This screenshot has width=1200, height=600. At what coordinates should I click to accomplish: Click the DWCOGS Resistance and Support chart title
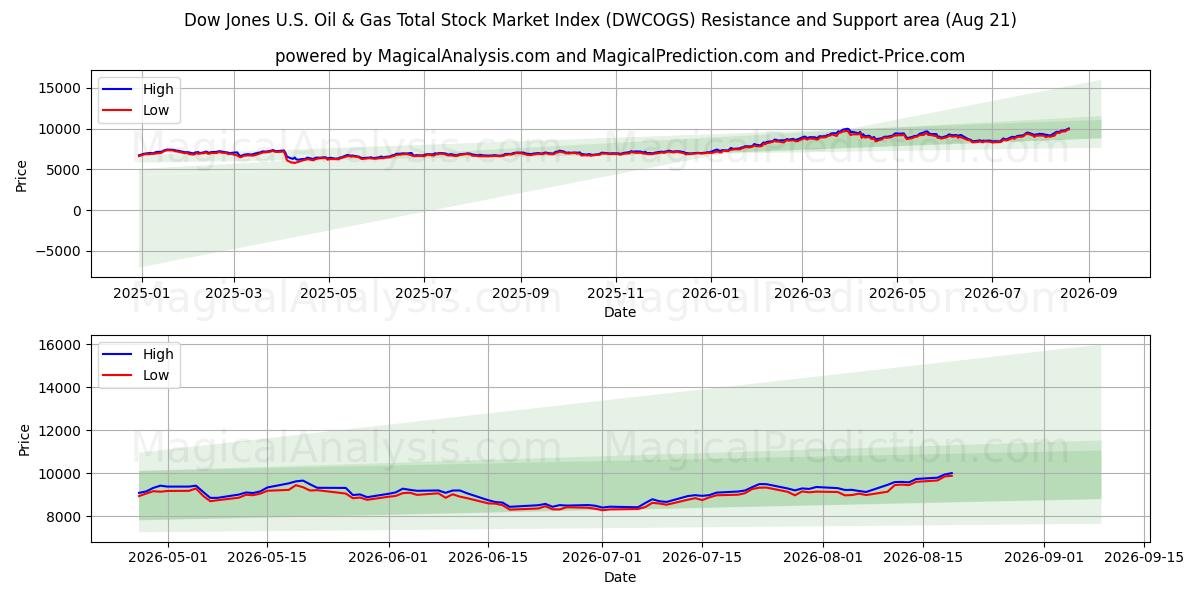click(x=600, y=20)
